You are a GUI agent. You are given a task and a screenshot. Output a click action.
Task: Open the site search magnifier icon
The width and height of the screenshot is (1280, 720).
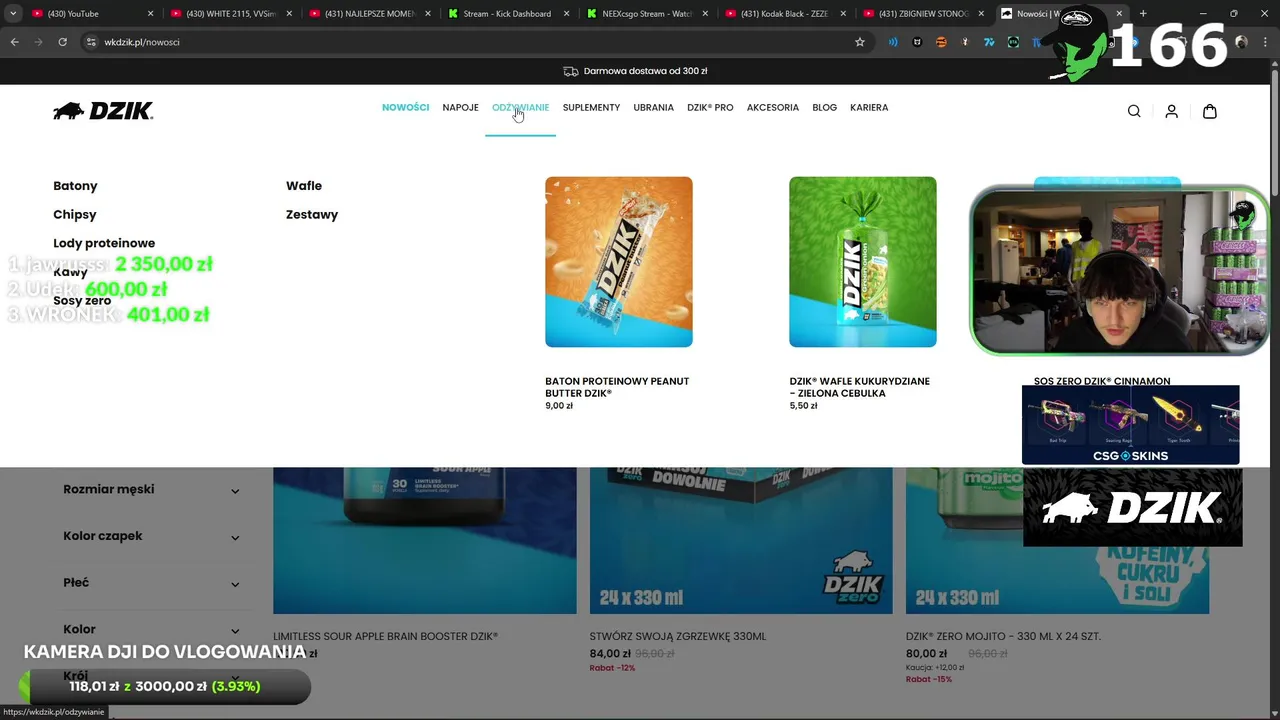[x=1134, y=111]
